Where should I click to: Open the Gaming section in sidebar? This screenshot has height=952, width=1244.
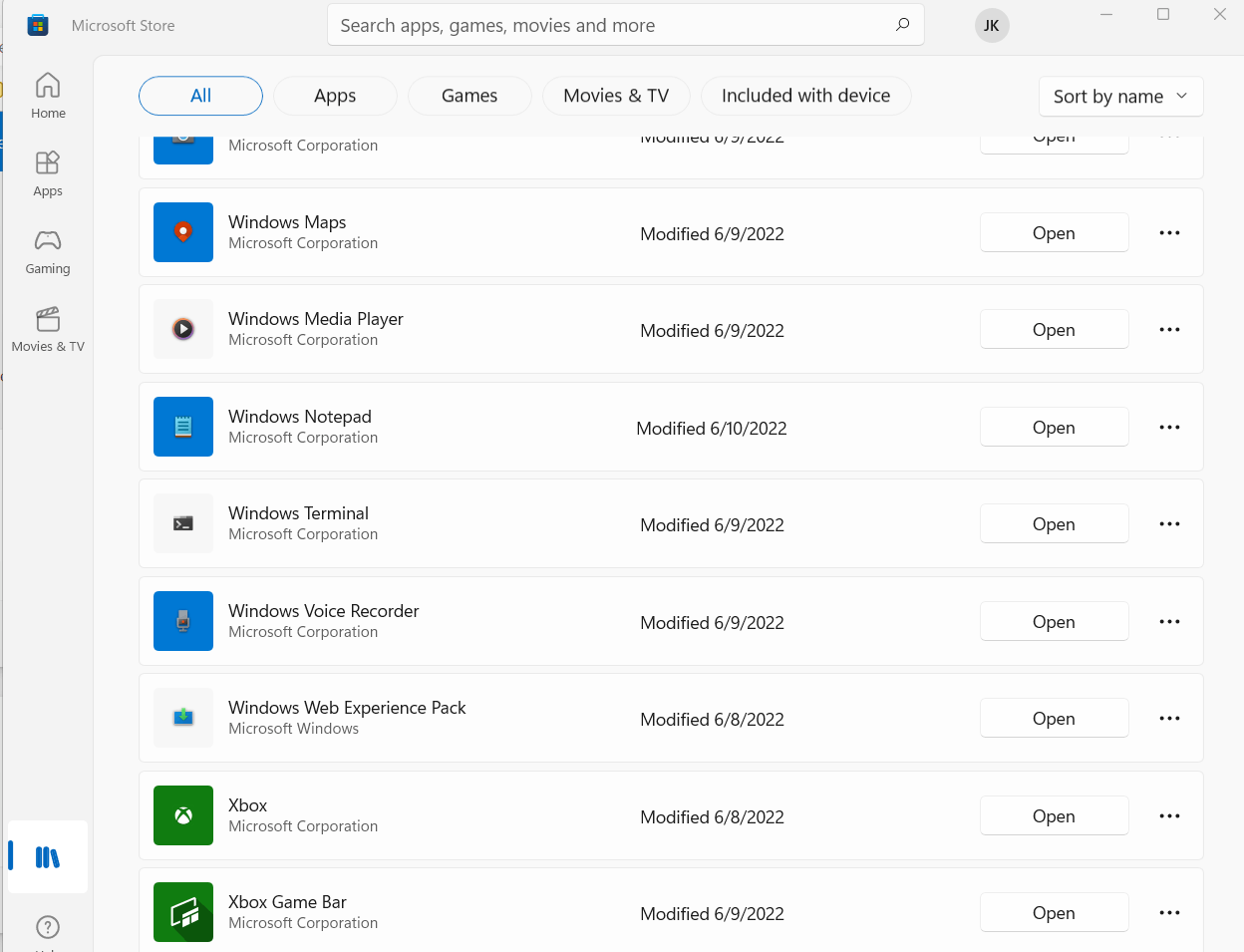48,251
